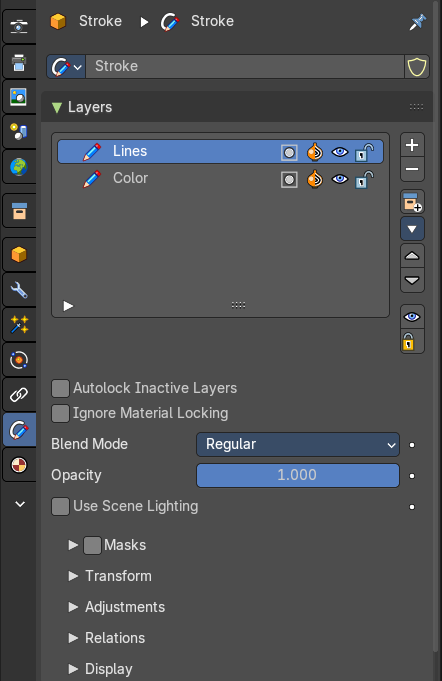This screenshot has height=681, width=442.
Task: Open the Object properties tab
Action: coord(19,255)
